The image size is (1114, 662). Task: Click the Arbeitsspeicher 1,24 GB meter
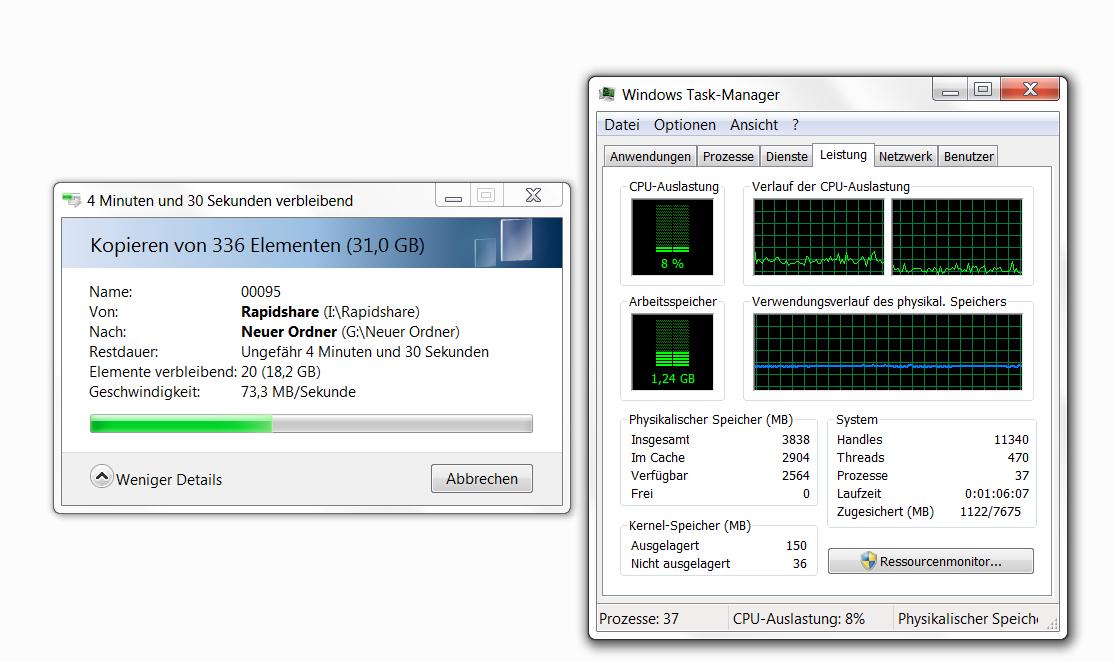click(672, 352)
